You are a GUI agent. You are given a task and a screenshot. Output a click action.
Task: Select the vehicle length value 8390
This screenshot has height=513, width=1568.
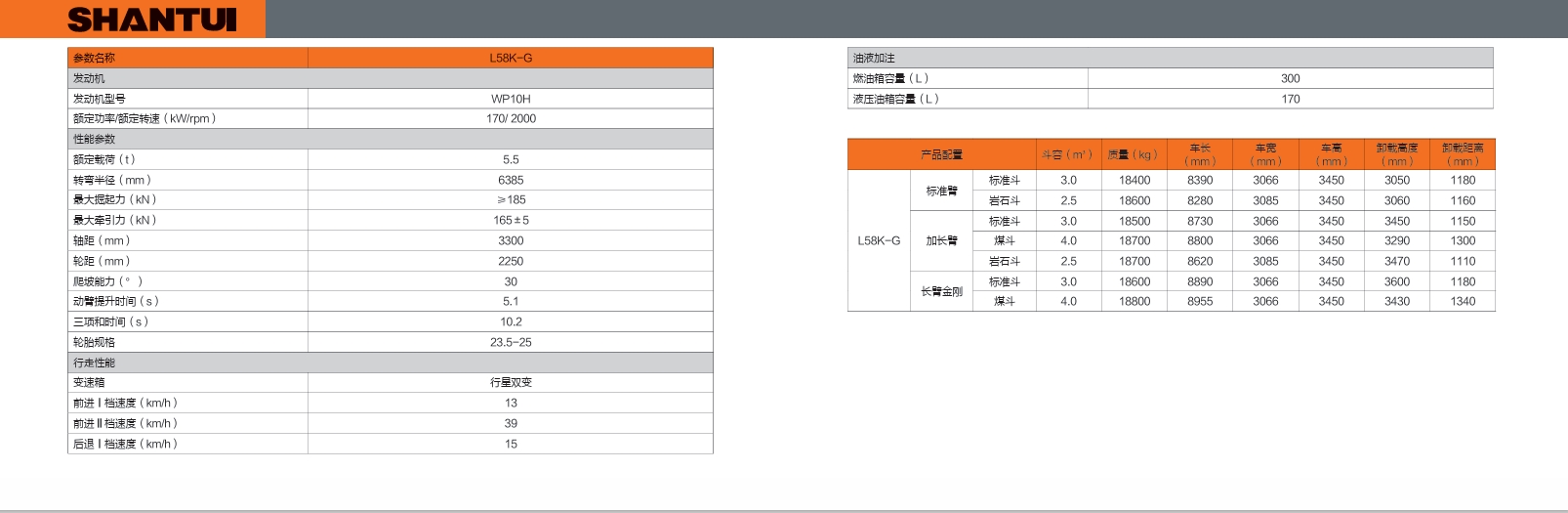click(x=1200, y=180)
